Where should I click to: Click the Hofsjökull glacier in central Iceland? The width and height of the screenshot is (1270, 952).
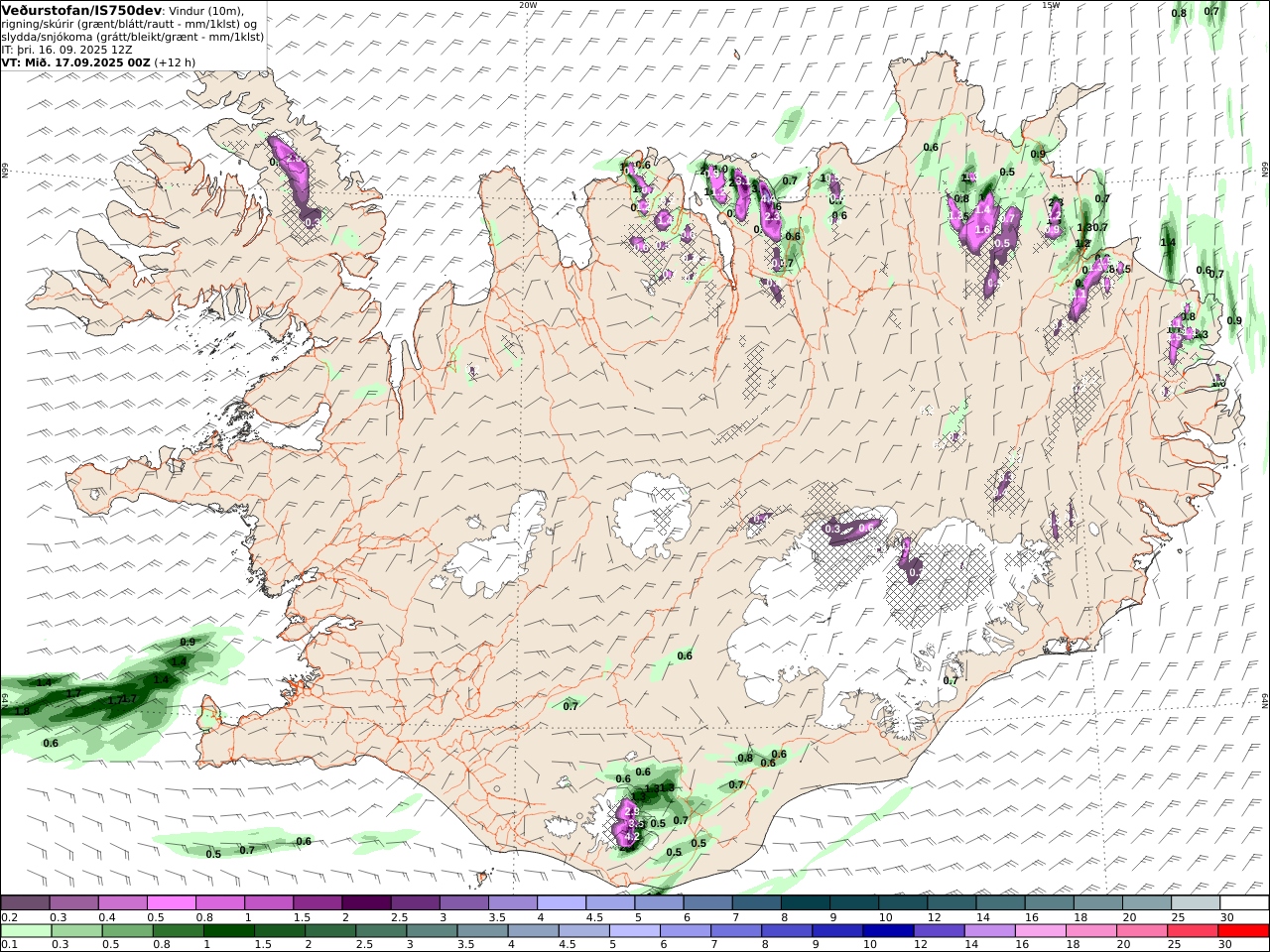(652, 513)
